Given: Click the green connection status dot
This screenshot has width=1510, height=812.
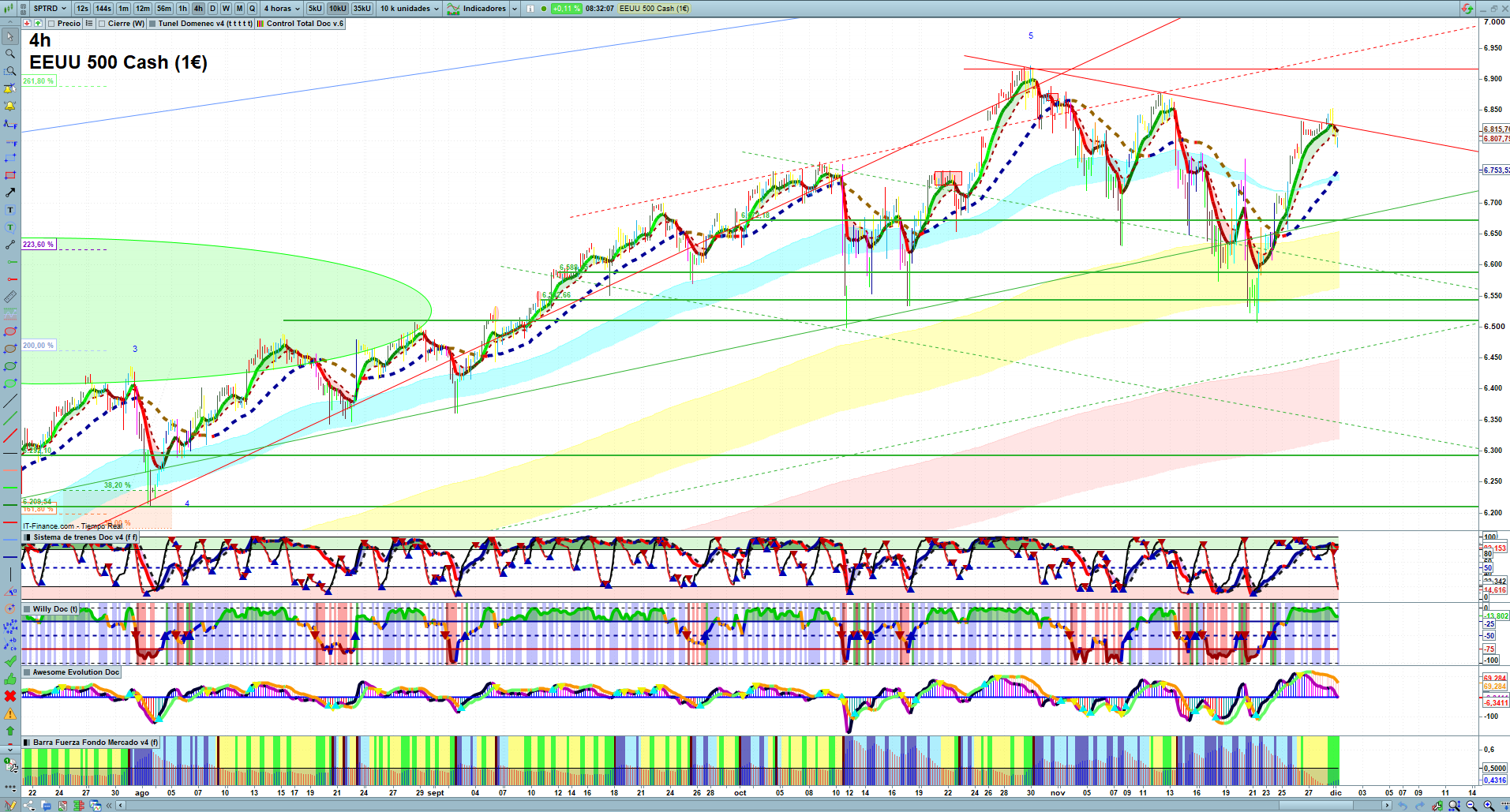Looking at the screenshot, I should (543, 9).
